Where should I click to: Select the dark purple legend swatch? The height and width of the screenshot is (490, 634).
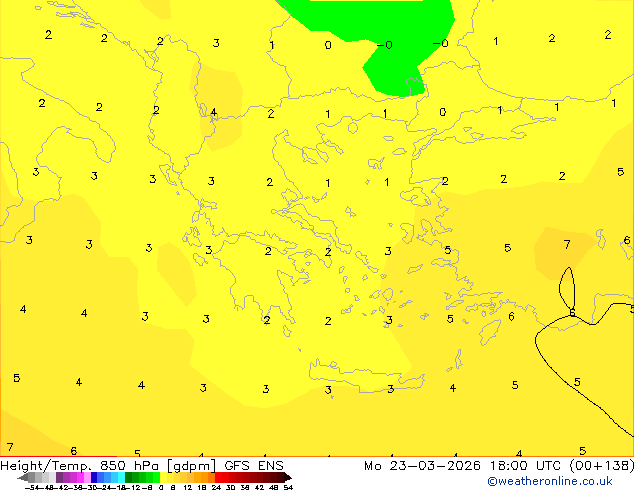[59, 477]
